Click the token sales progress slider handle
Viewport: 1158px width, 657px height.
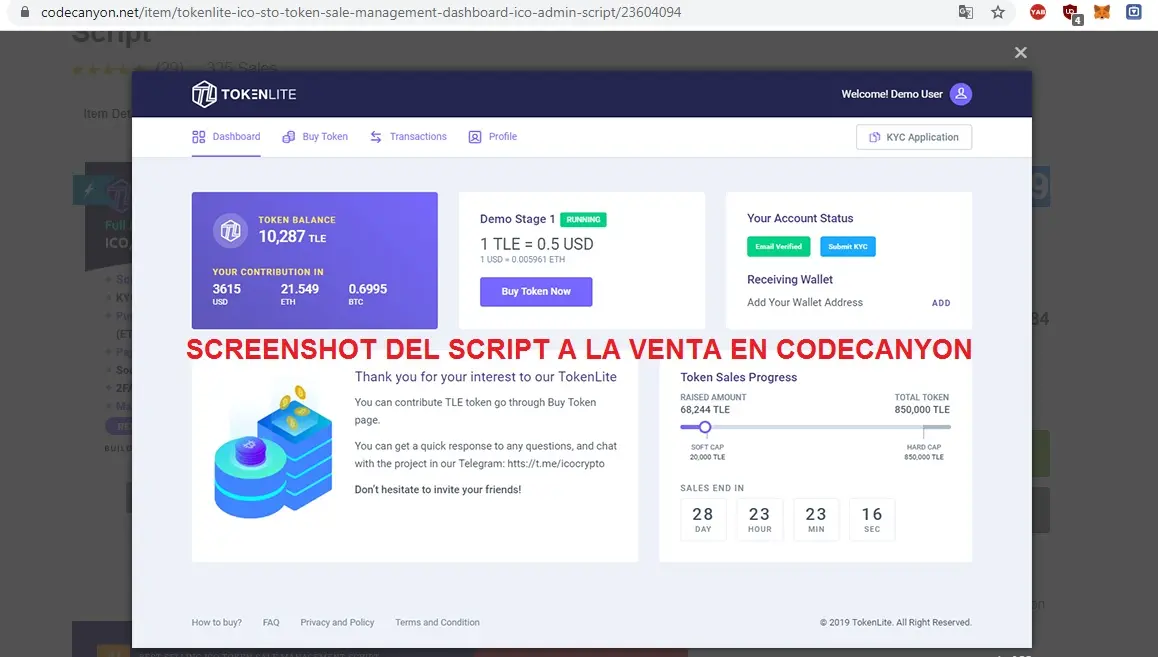pyautogui.click(x=705, y=427)
